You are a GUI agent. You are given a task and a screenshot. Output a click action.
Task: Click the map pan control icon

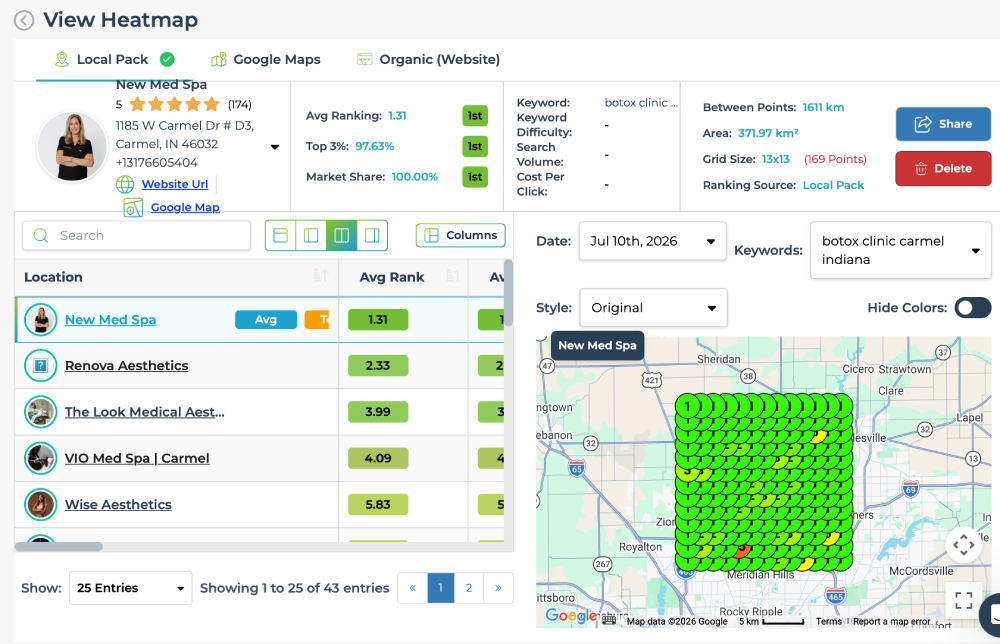(964, 545)
